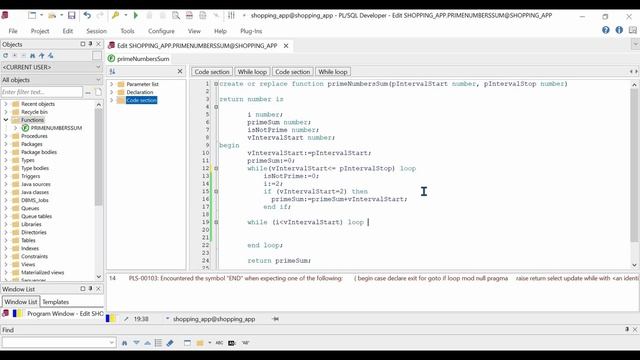Screen dimensions: 640x360
Task: Click the pin icon in the status bar
Action: tap(276, 319)
